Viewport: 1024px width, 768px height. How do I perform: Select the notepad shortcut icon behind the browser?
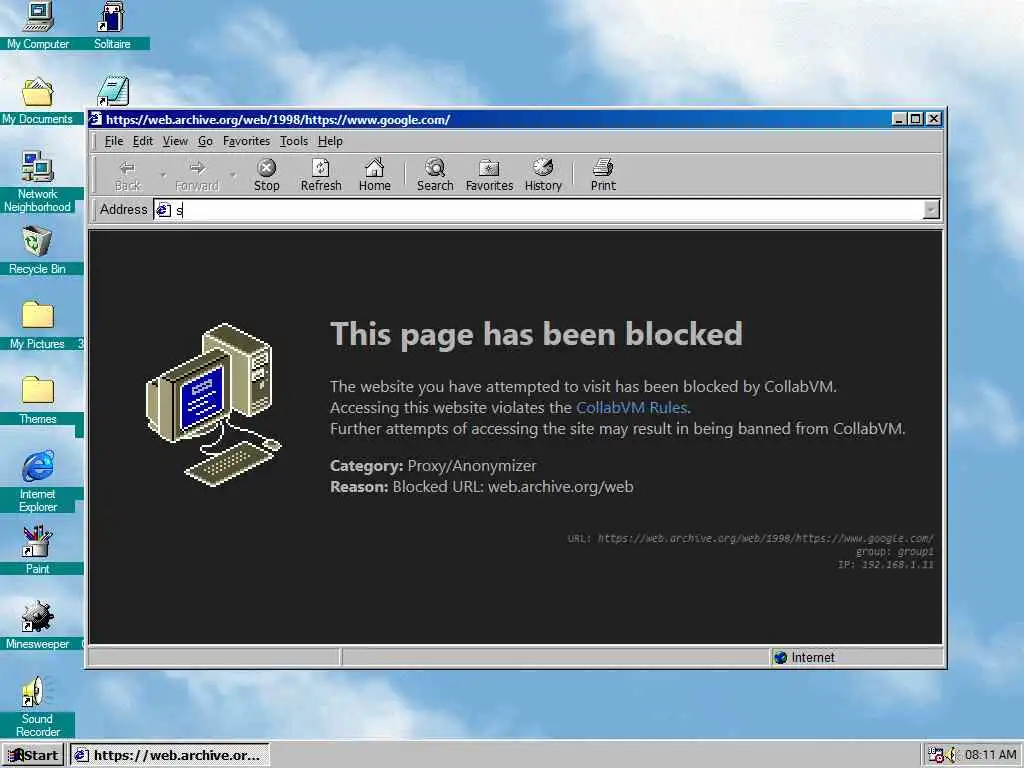pyautogui.click(x=113, y=91)
